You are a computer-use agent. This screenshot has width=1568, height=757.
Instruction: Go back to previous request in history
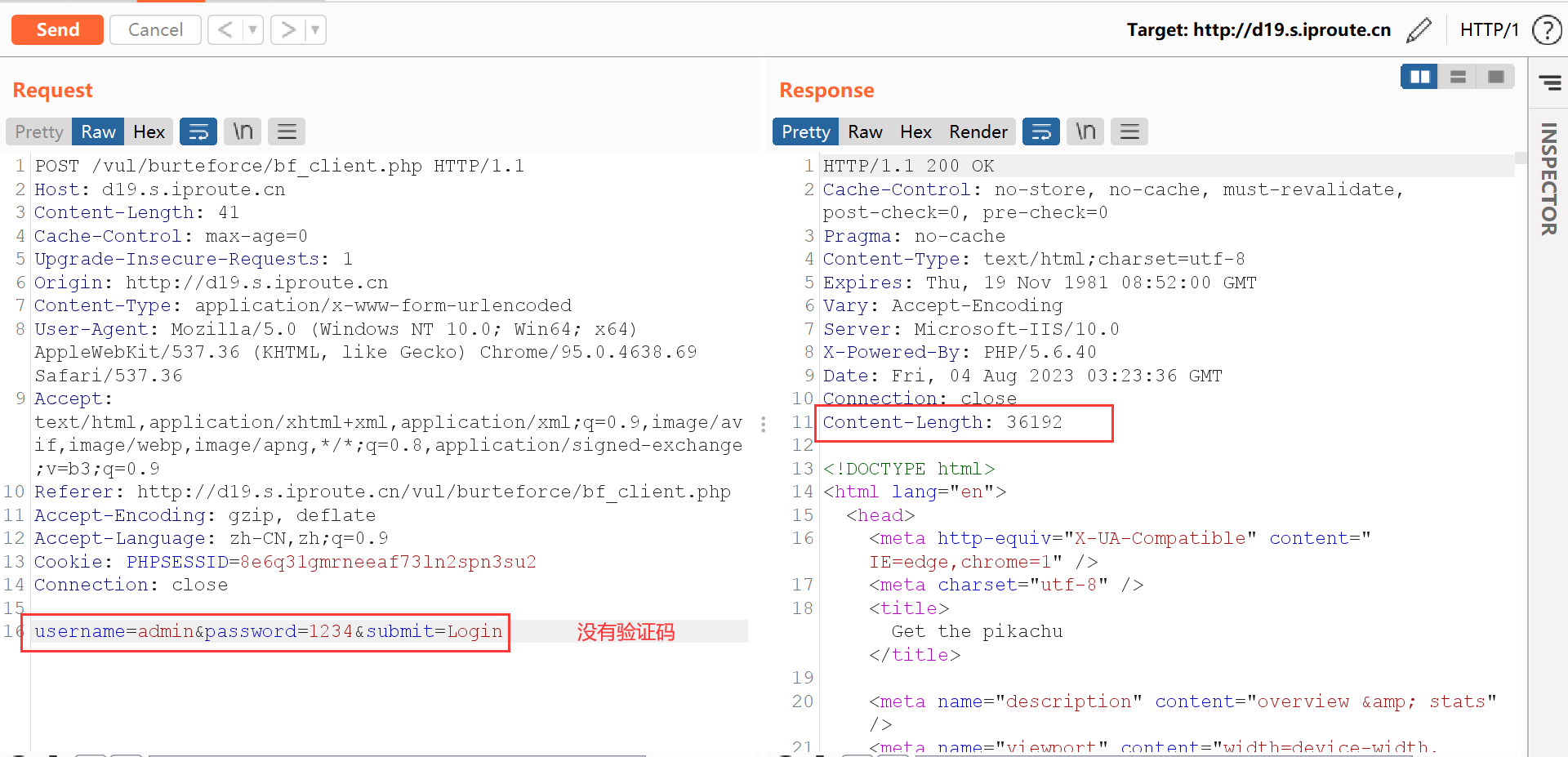point(225,30)
